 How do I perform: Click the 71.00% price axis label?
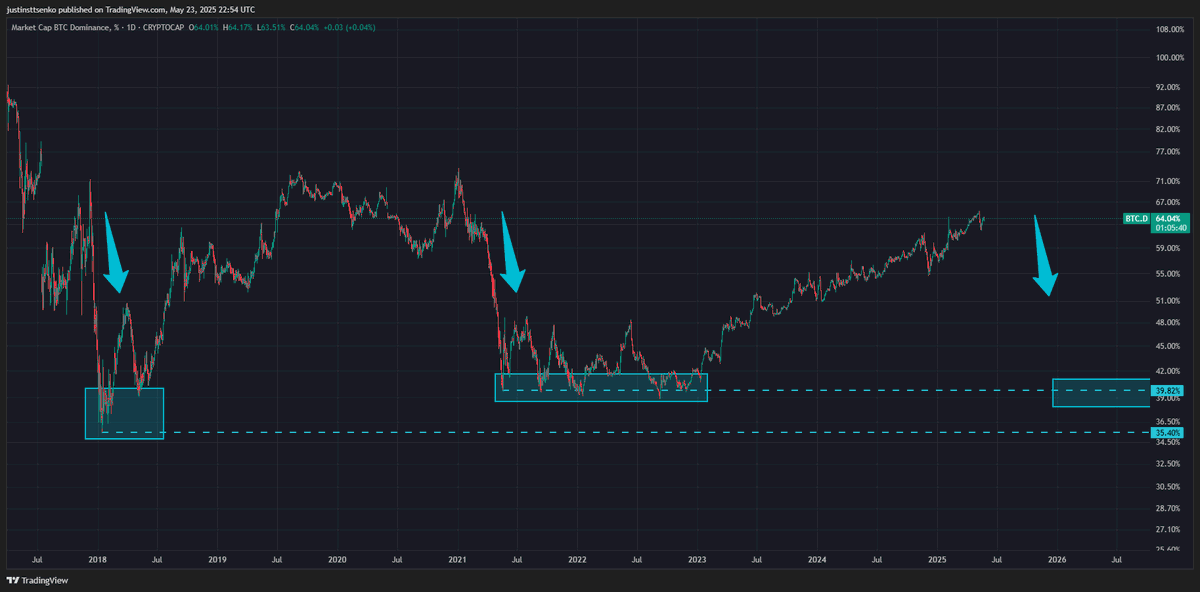tap(1168, 181)
